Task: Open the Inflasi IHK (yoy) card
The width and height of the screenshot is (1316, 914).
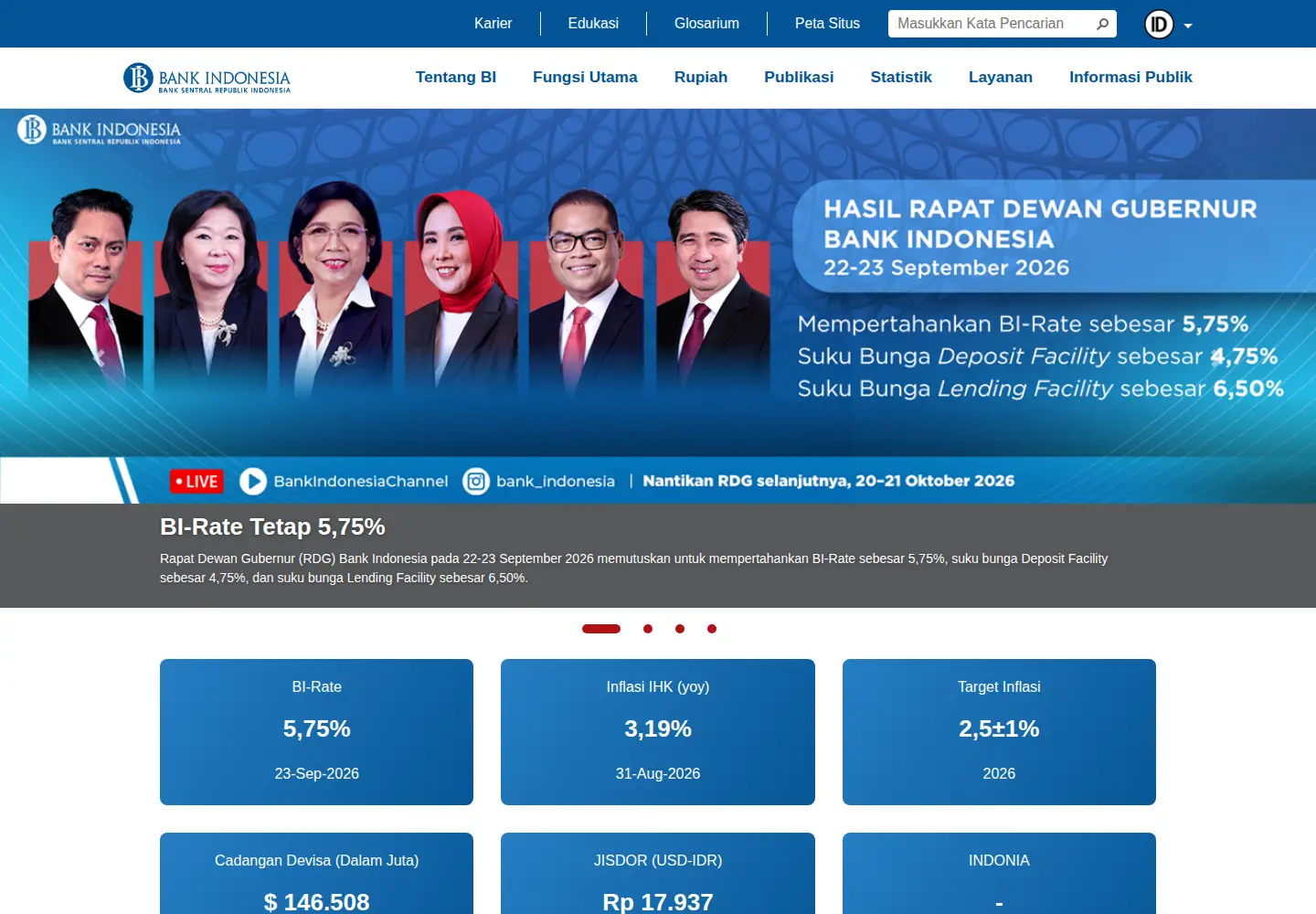Action: [x=658, y=732]
